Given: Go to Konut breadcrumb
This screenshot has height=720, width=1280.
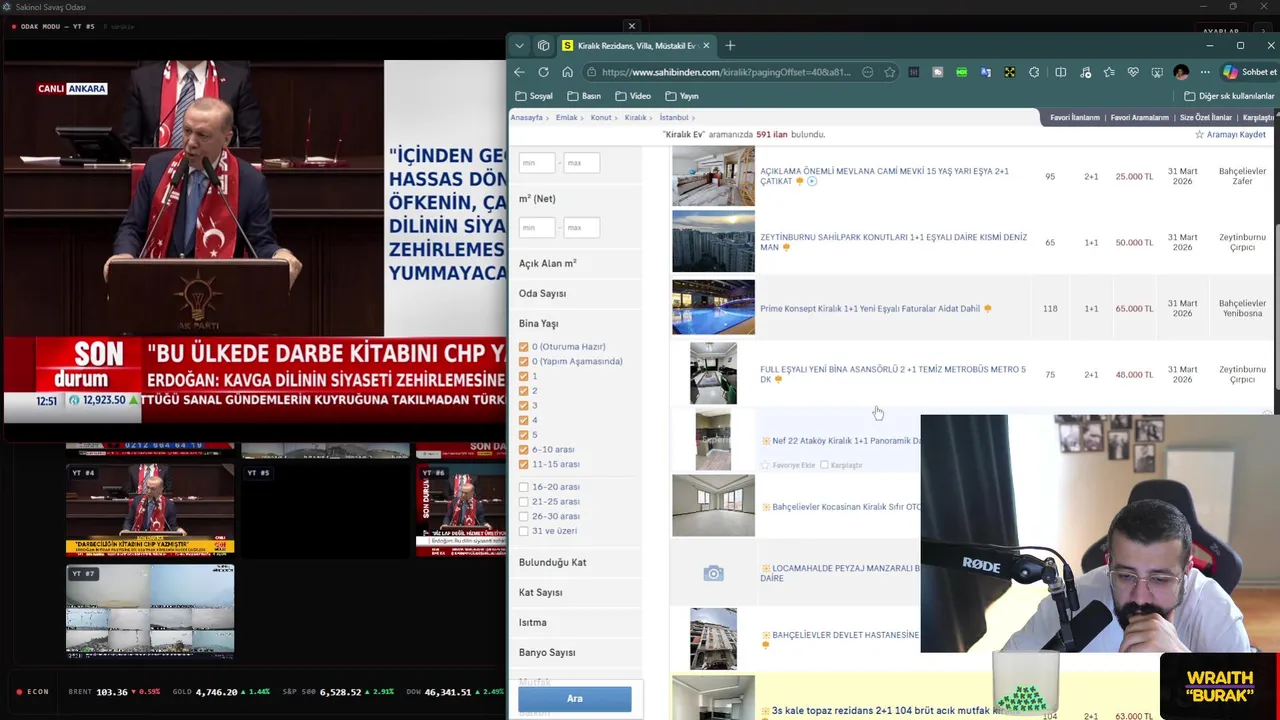Looking at the screenshot, I should (601, 117).
